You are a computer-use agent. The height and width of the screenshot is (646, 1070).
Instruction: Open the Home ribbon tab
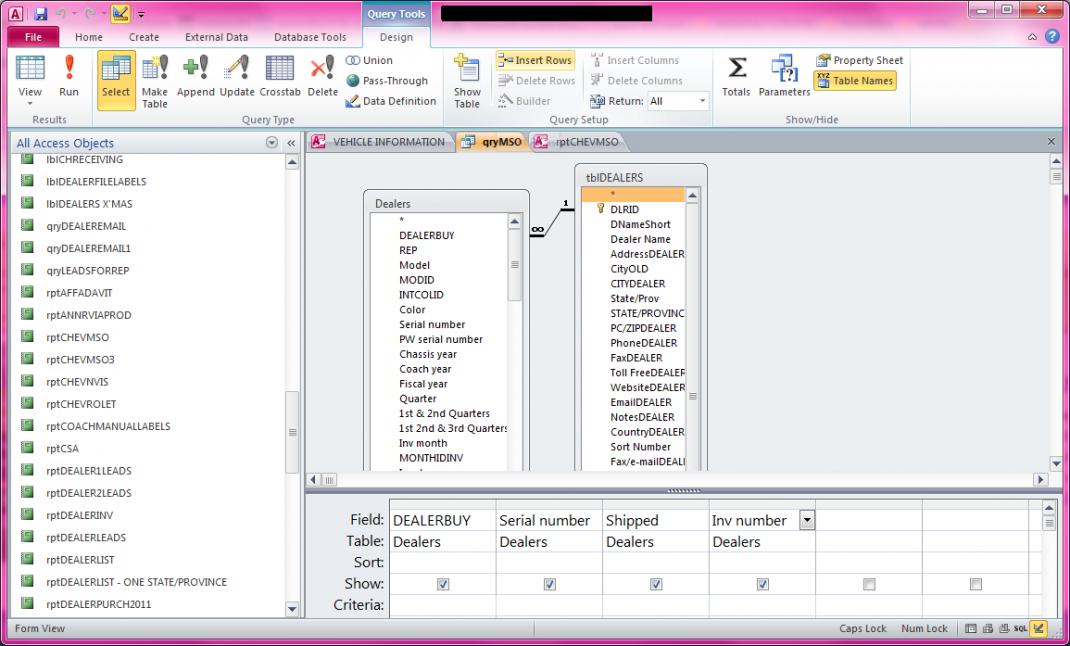click(89, 37)
